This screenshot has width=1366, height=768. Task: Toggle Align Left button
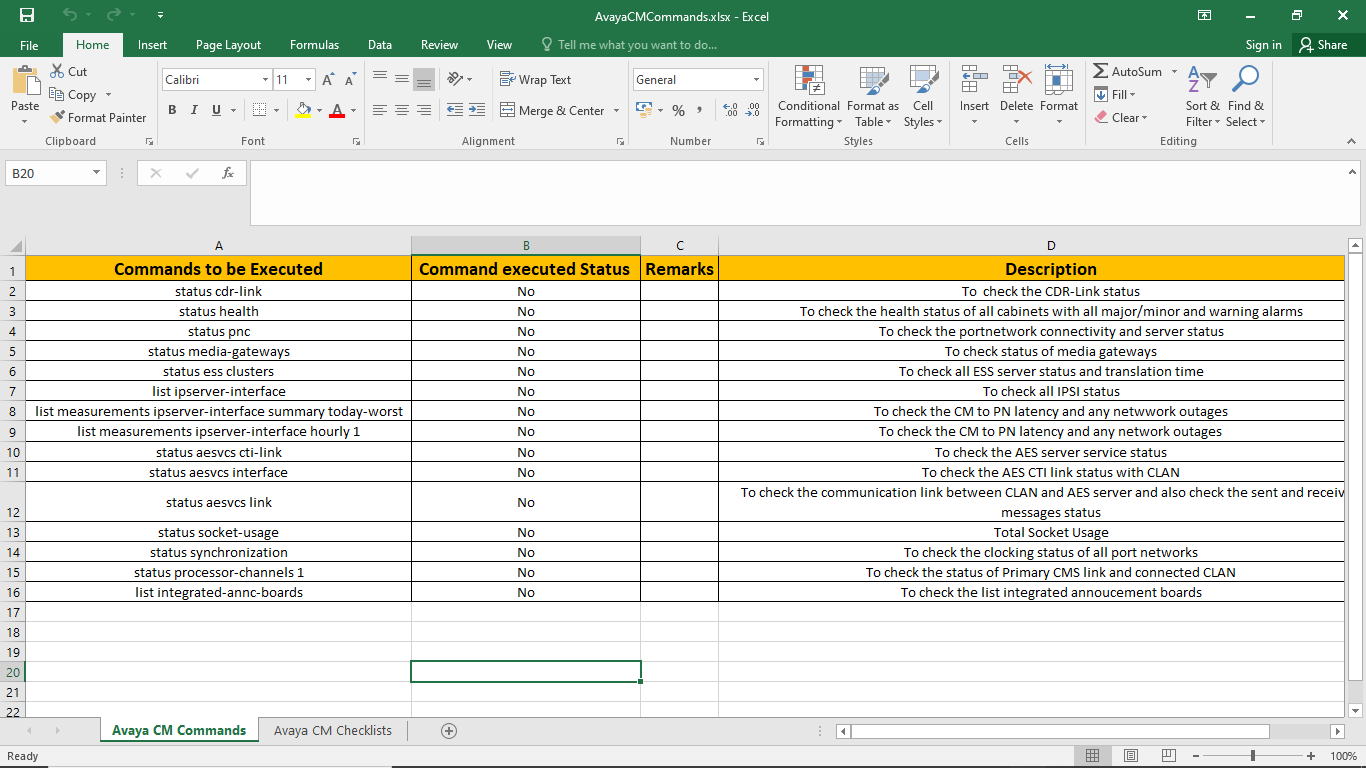pos(380,110)
